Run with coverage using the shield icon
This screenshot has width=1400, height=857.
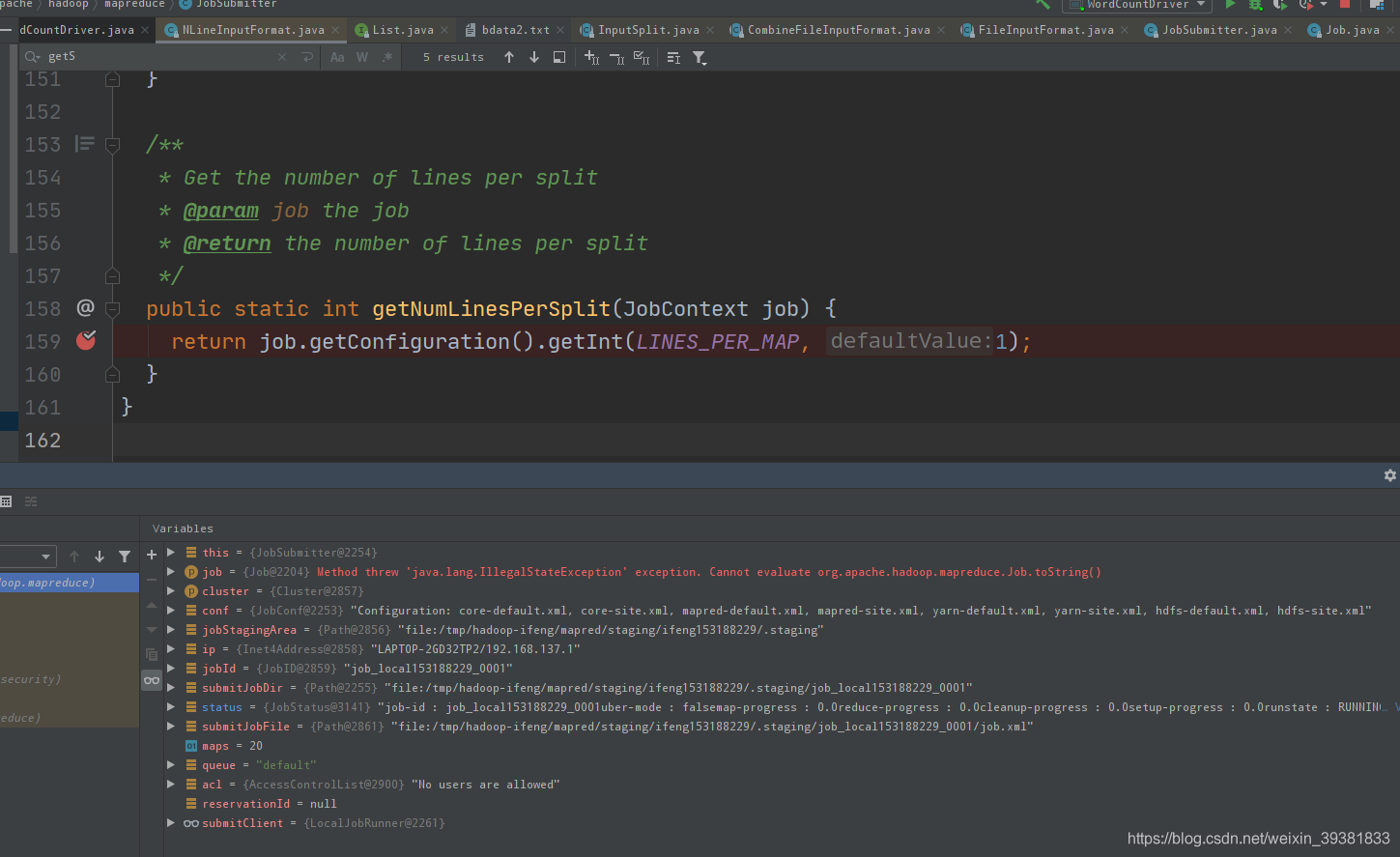point(1279,4)
